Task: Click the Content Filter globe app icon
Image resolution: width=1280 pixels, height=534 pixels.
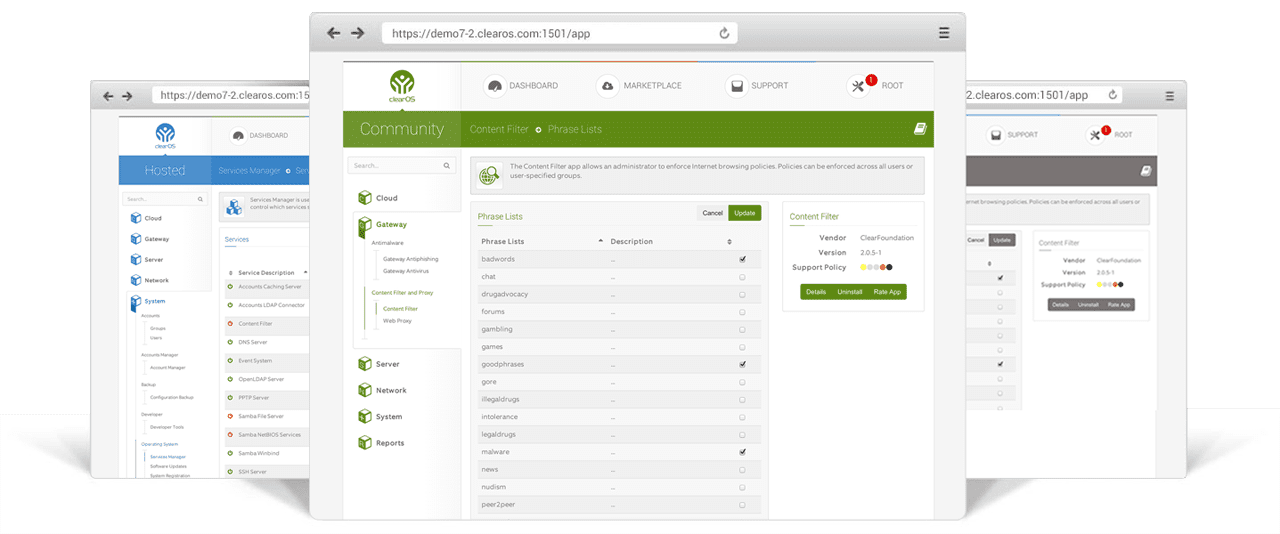Action: (x=489, y=176)
